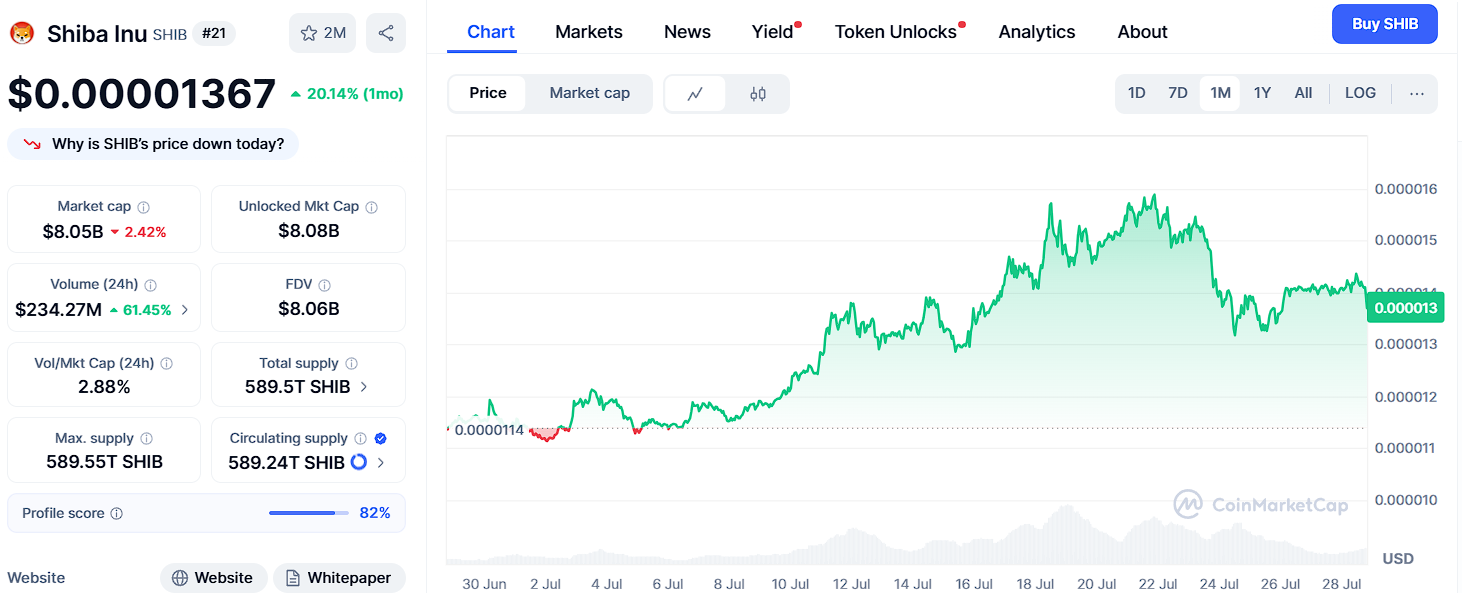The image size is (1462, 593).
Task: Click the 0.000016 price axis label
Action: (x=1405, y=188)
